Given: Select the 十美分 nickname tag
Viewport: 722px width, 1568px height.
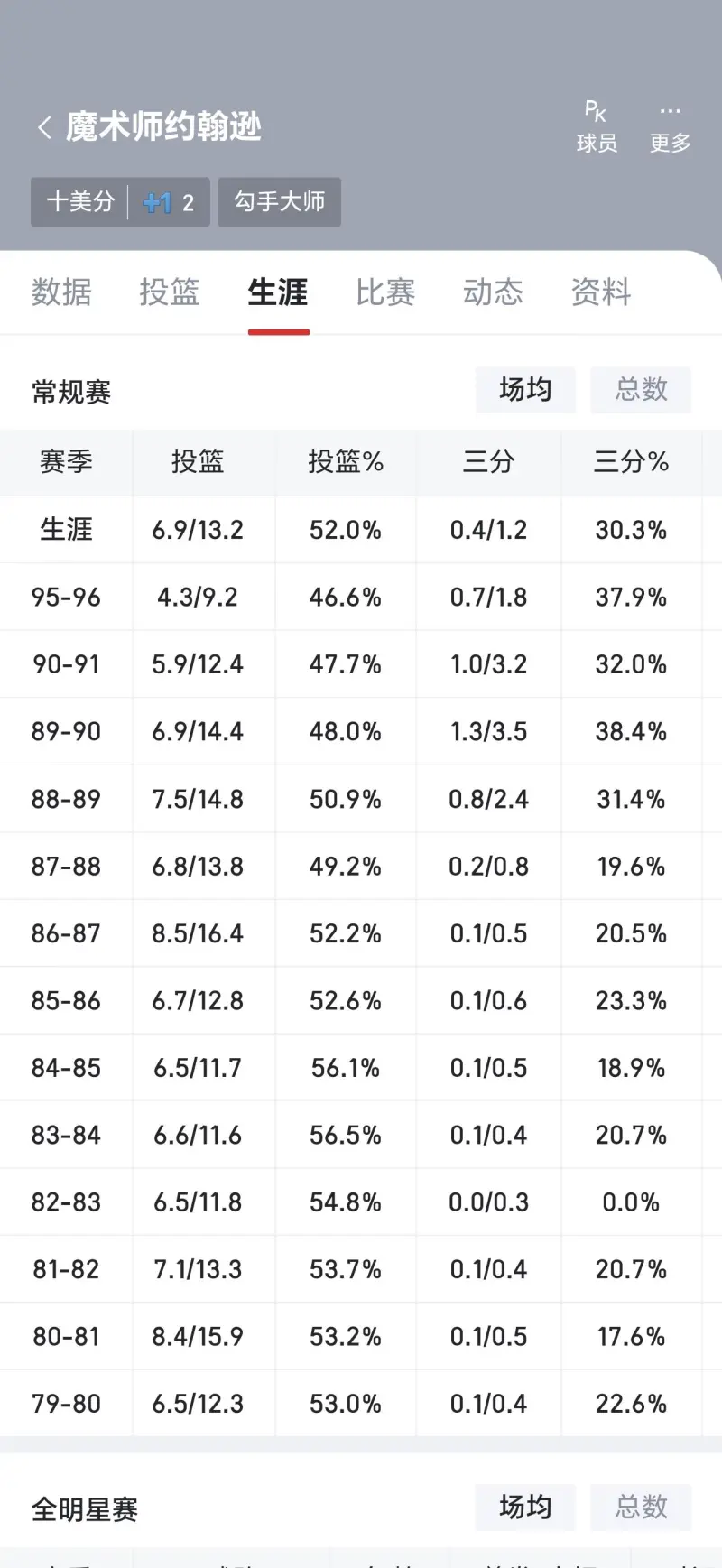Looking at the screenshot, I should pos(81,201).
